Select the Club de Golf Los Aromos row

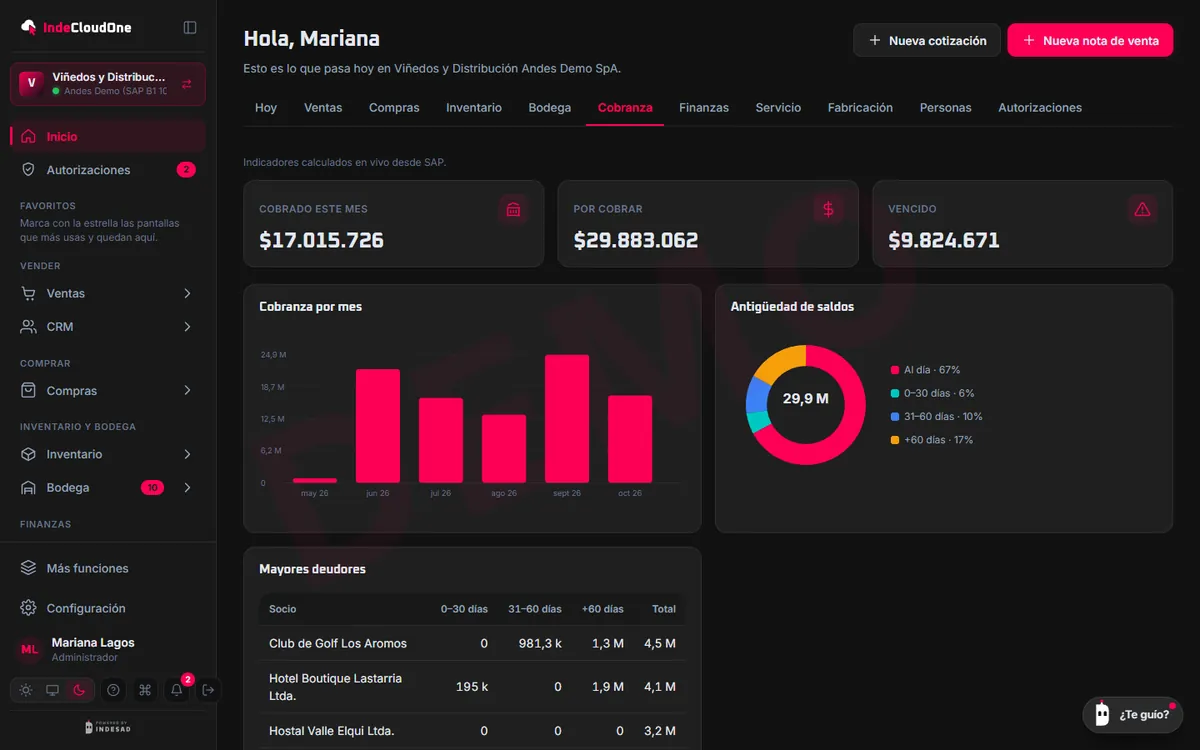[x=472, y=643]
